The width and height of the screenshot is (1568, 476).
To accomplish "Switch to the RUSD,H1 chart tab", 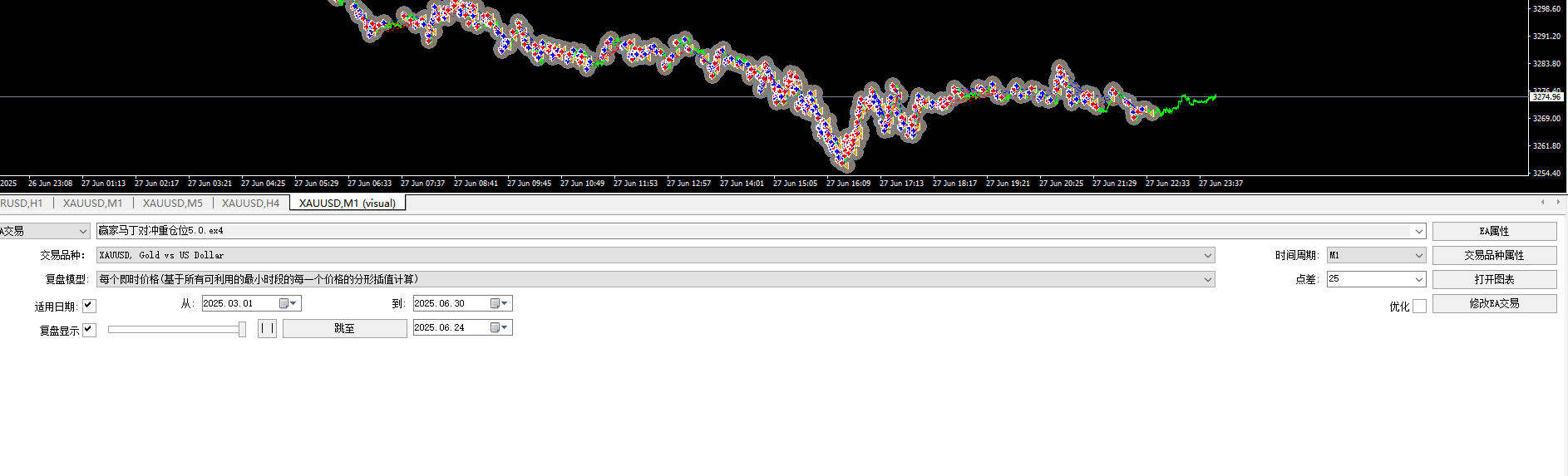I will click(22, 203).
